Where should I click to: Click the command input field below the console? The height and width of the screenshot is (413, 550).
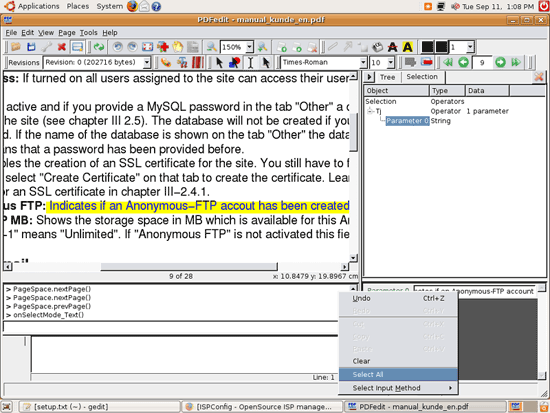pos(171,327)
